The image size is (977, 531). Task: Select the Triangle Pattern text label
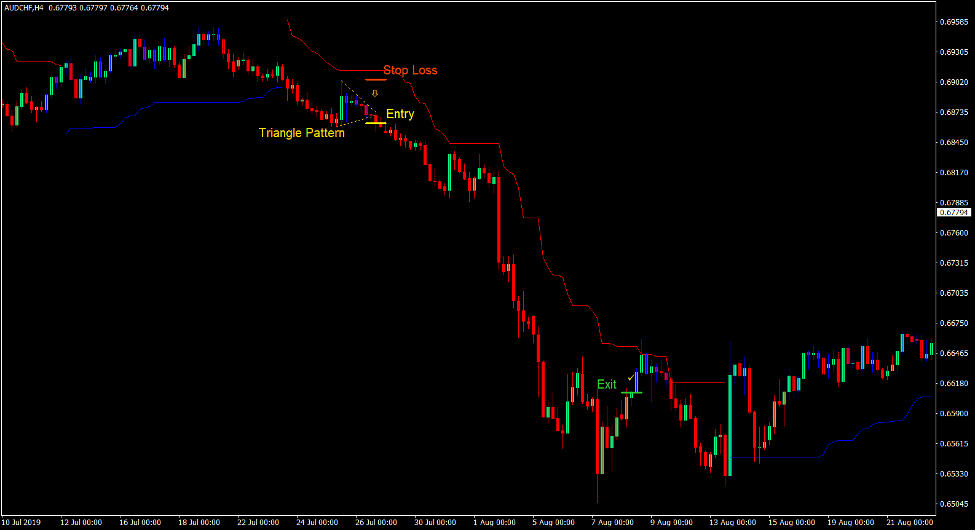point(302,133)
